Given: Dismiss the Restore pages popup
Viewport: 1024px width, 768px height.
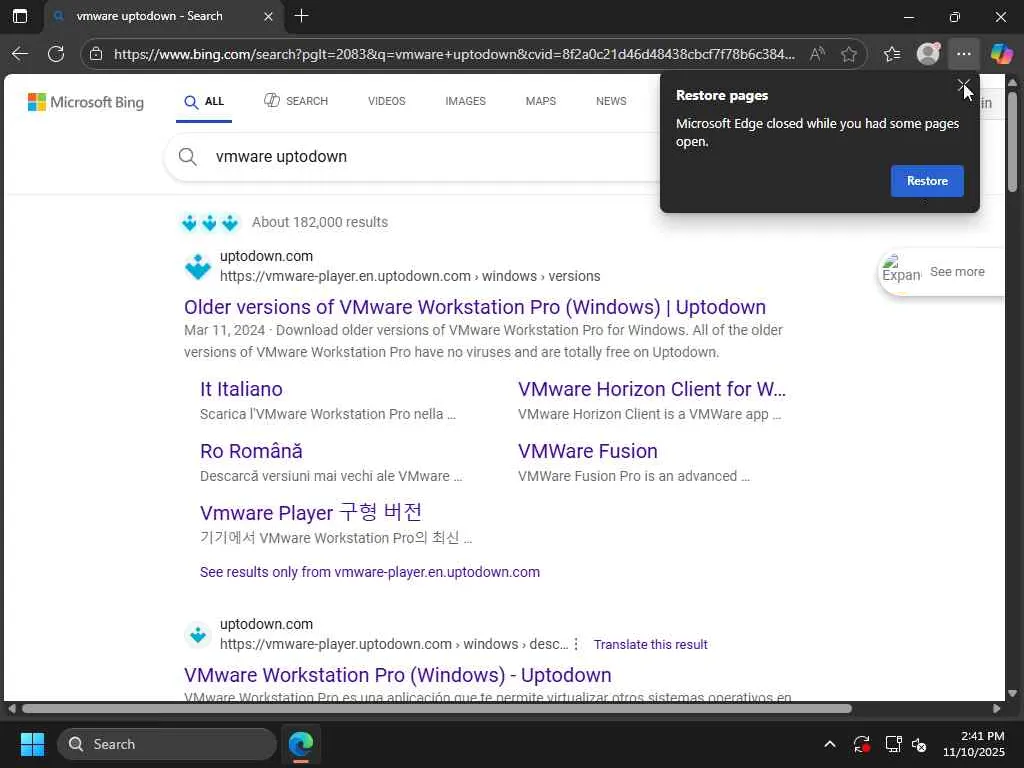Looking at the screenshot, I should (x=963, y=86).
